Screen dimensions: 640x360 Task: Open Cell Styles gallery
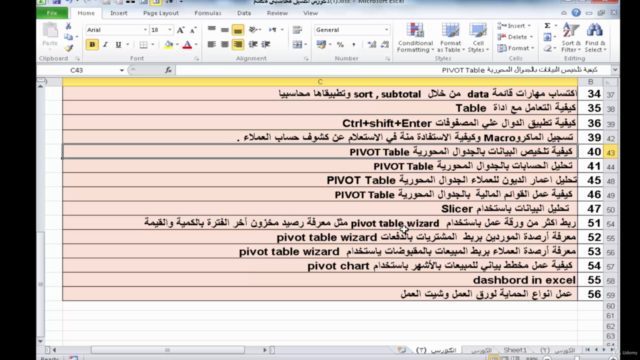pos(478,38)
